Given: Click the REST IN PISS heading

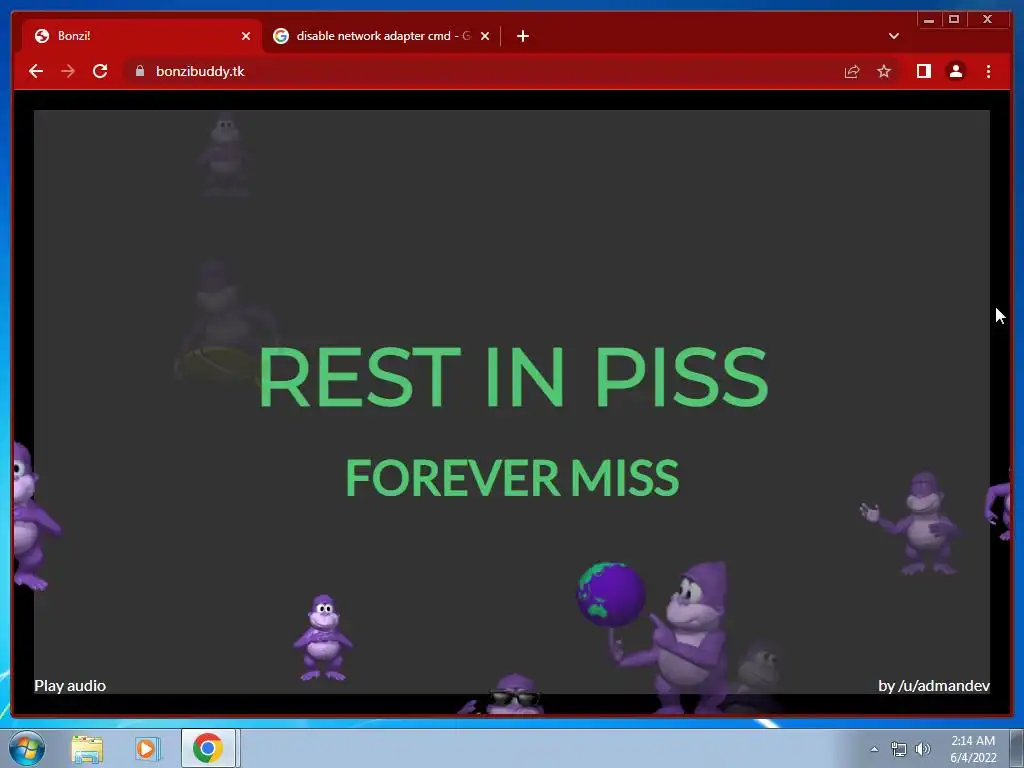Looking at the screenshot, I should click(x=513, y=377).
